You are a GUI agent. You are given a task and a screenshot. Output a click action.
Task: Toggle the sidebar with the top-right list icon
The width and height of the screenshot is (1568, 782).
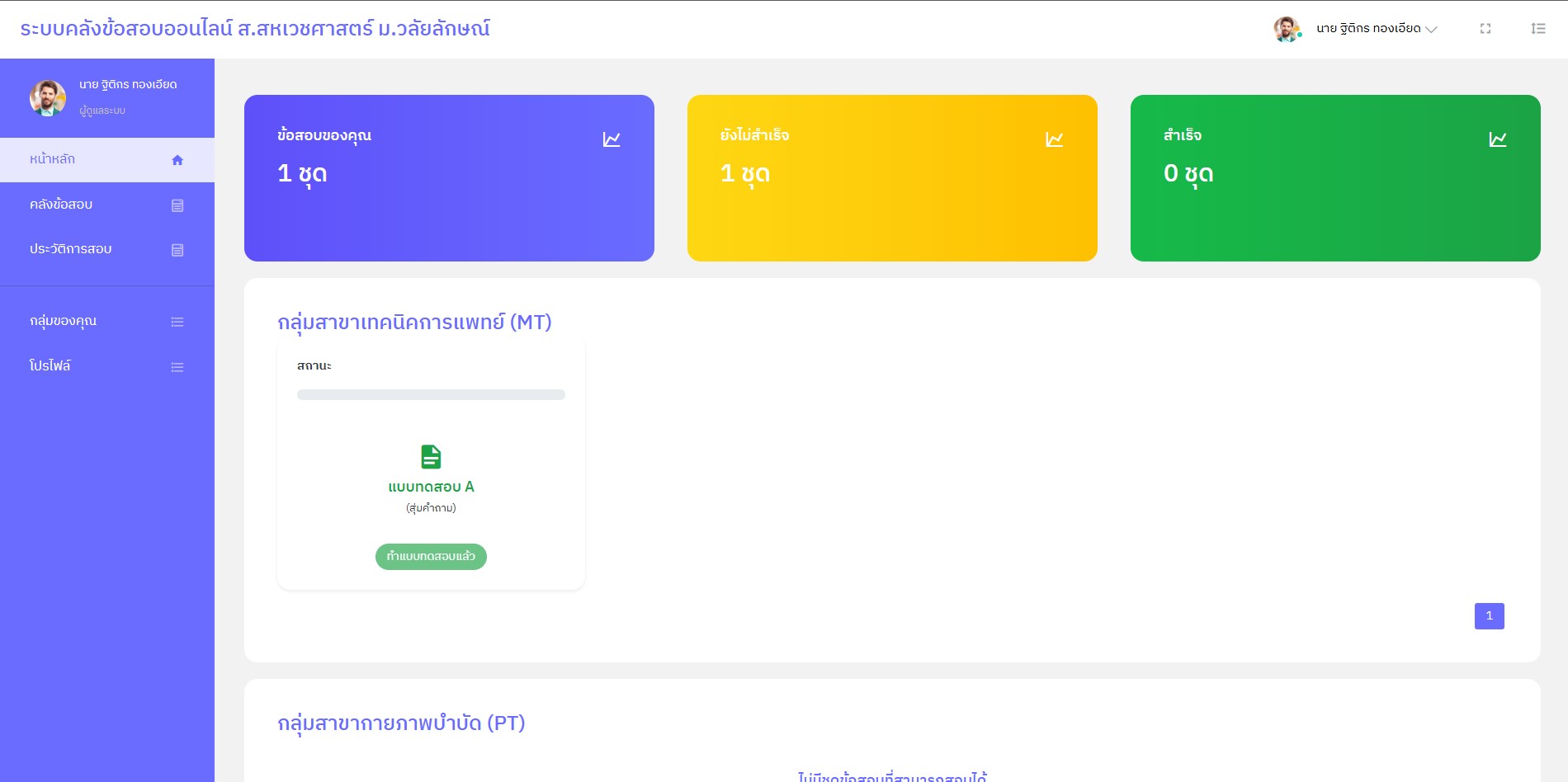1537,29
